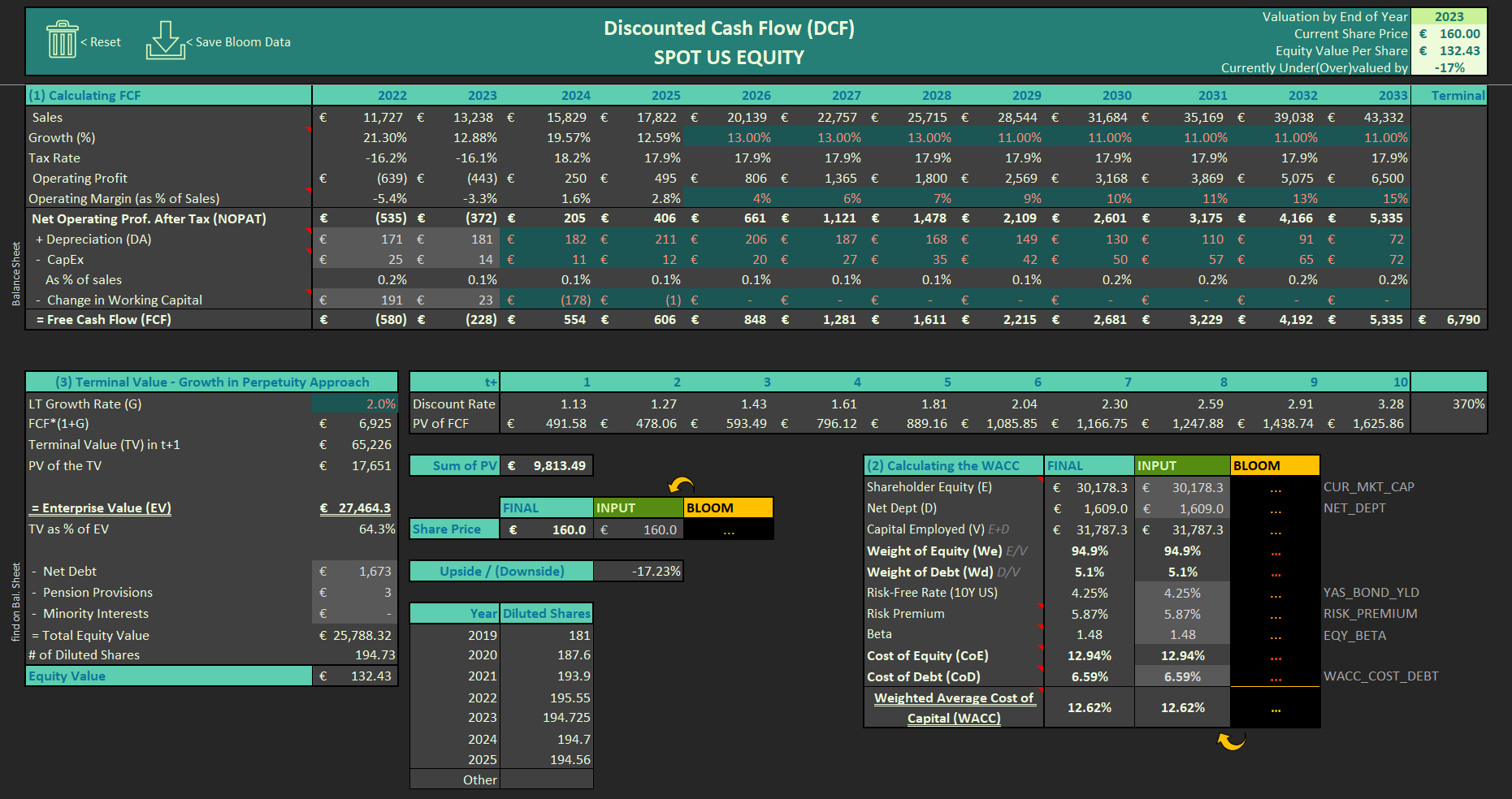Screen dimensions: 1512x799
Task: Select the Risk-Free Rate INPUT 4.25% cell
Action: point(1182,593)
